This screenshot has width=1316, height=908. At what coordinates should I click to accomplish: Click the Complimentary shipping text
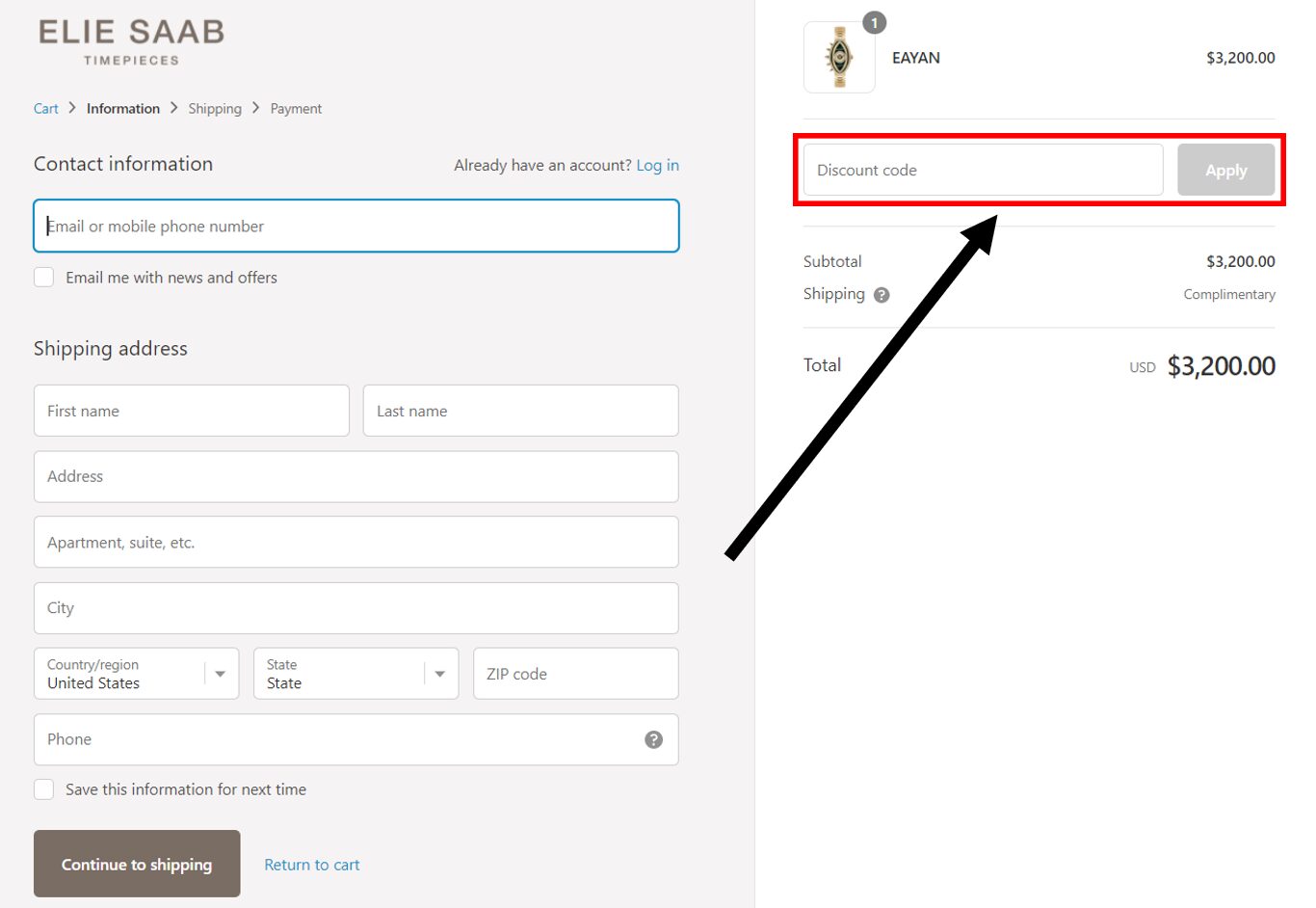1229,295
